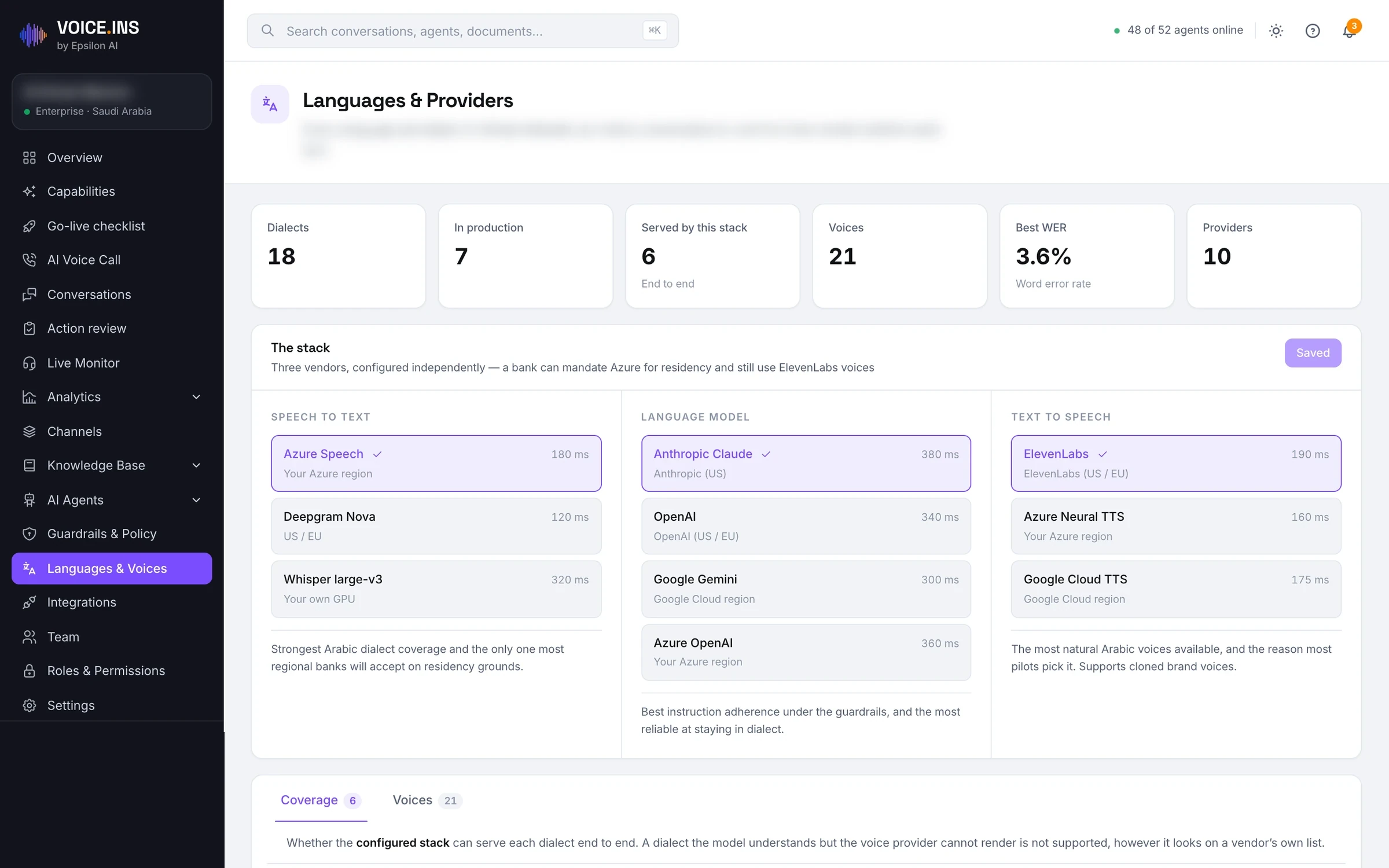Open Conversations in the sidebar
Screen dimensions: 1389x868
click(112, 295)
